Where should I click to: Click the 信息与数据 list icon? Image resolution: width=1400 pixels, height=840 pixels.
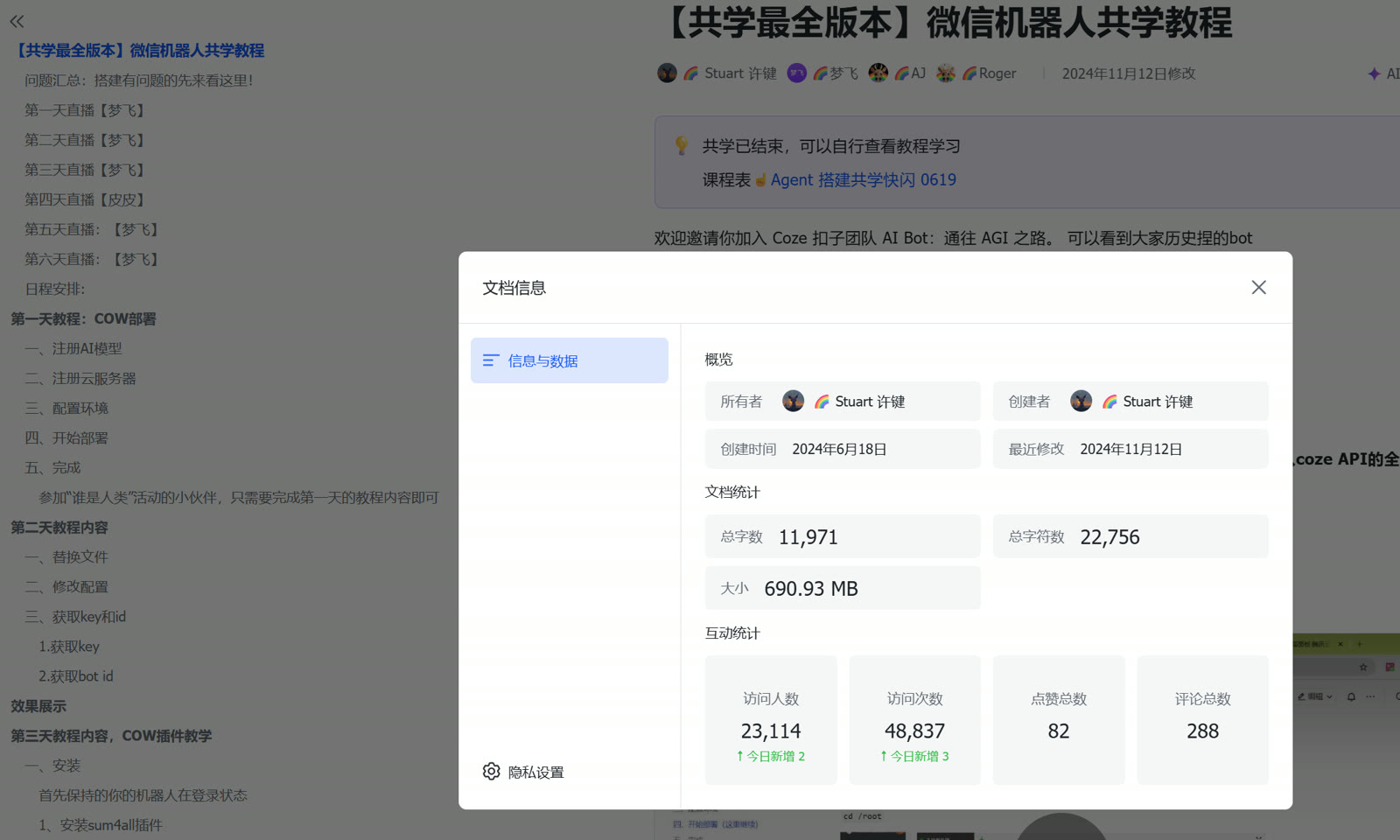[491, 360]
